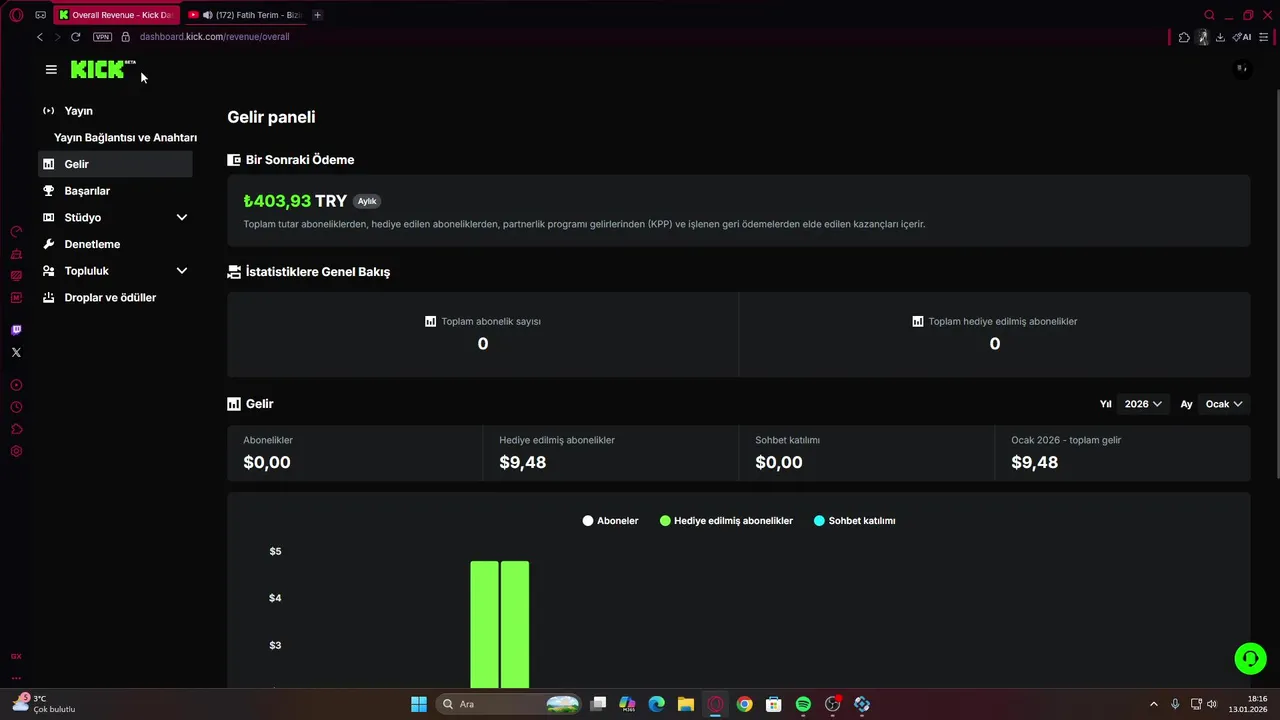
Task: Open Yıl 2026 dropdown
Action: click(x=1142, y=404)
